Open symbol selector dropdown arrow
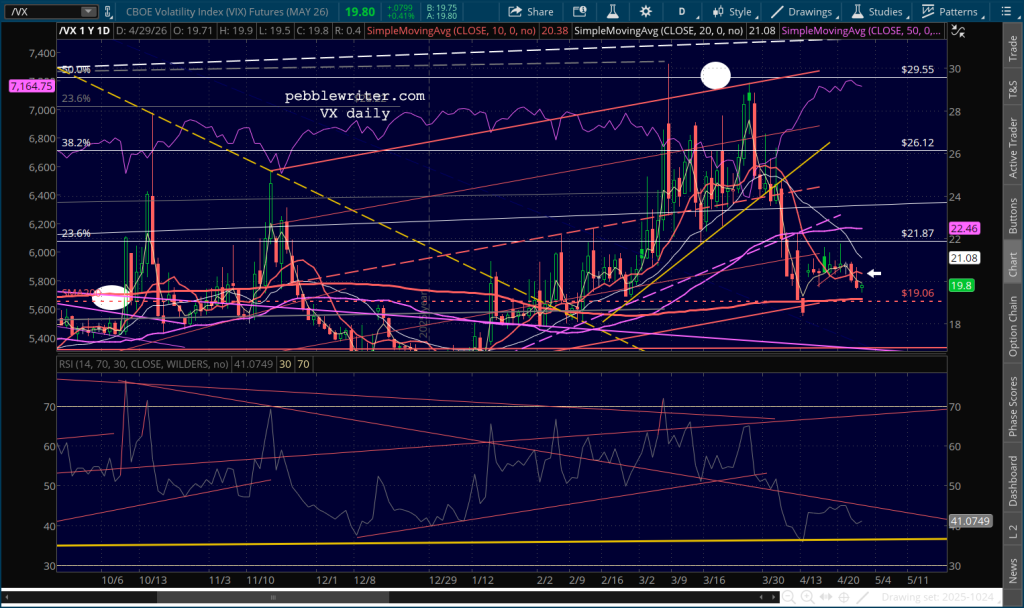 click(x=88, y=12)
